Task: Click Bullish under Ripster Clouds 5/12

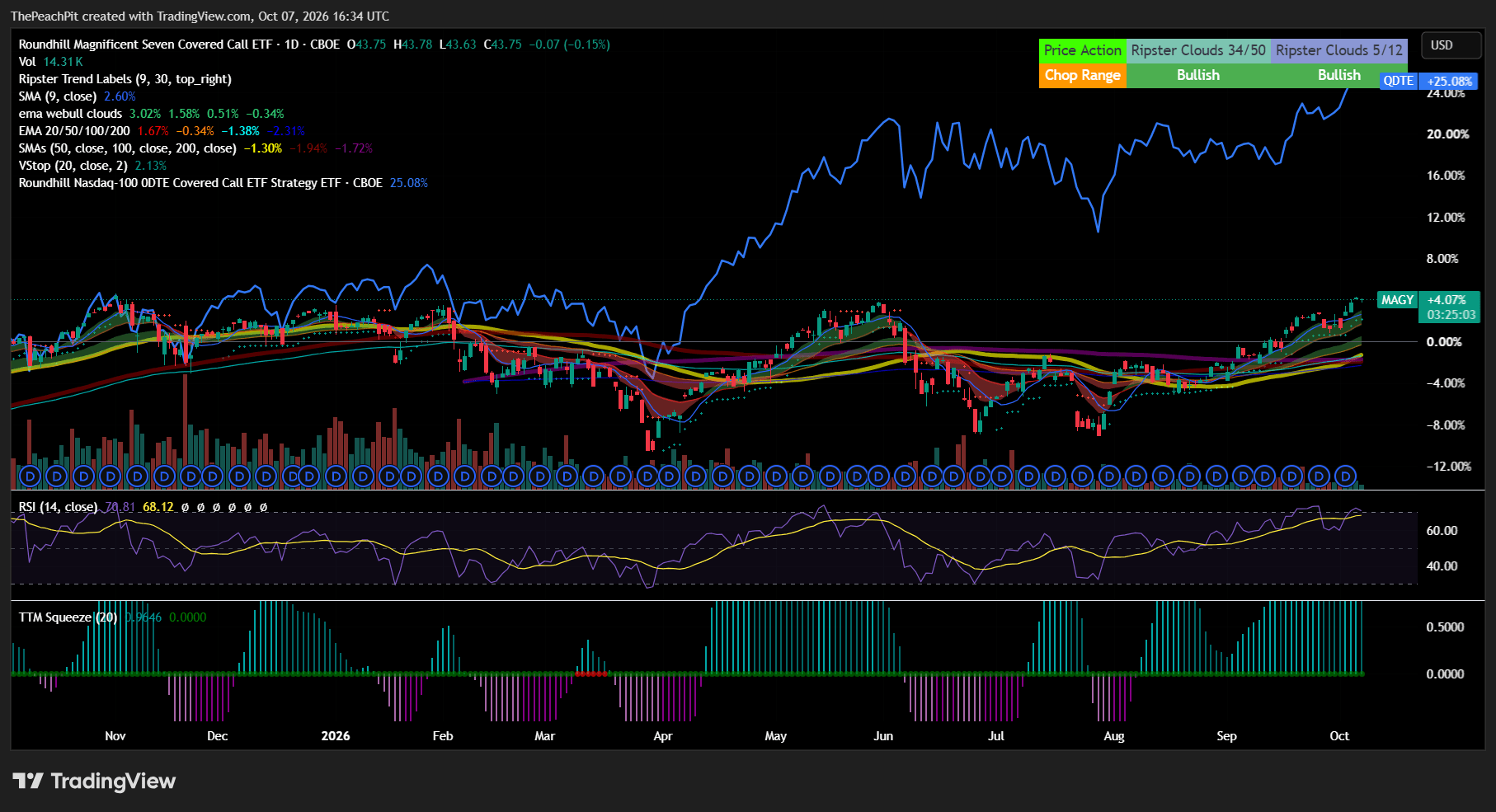Action: 1339,75
